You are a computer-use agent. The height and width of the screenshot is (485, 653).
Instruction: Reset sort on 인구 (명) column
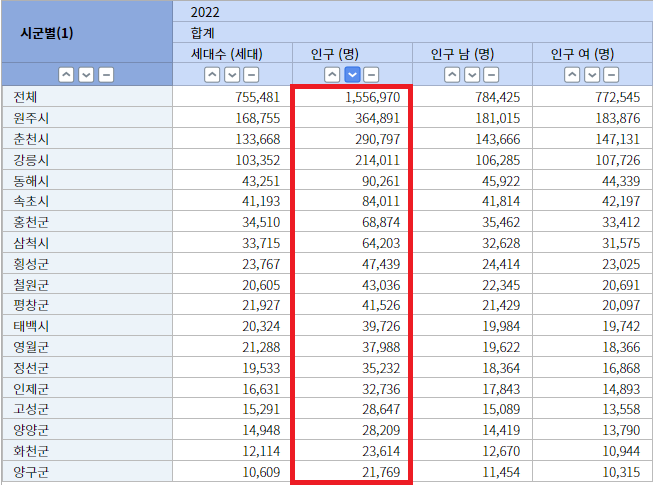[371, 75]
